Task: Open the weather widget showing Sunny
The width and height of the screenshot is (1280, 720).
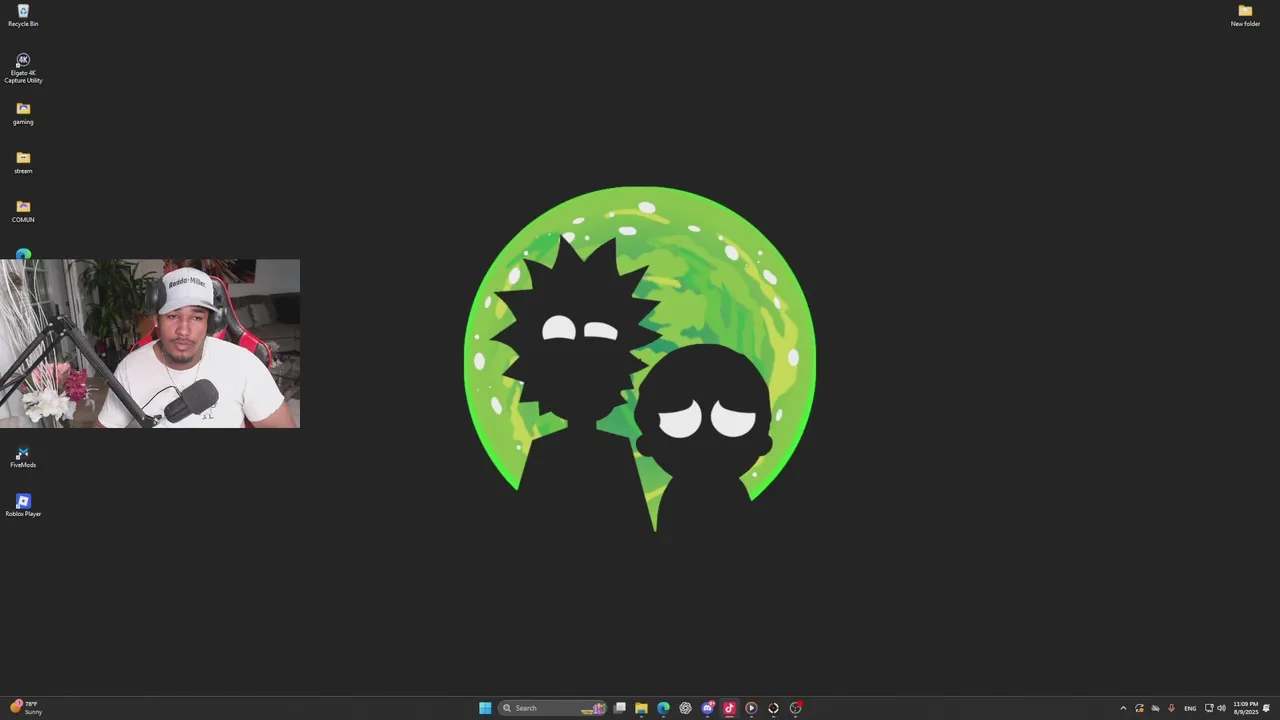Action: [26, 708]
